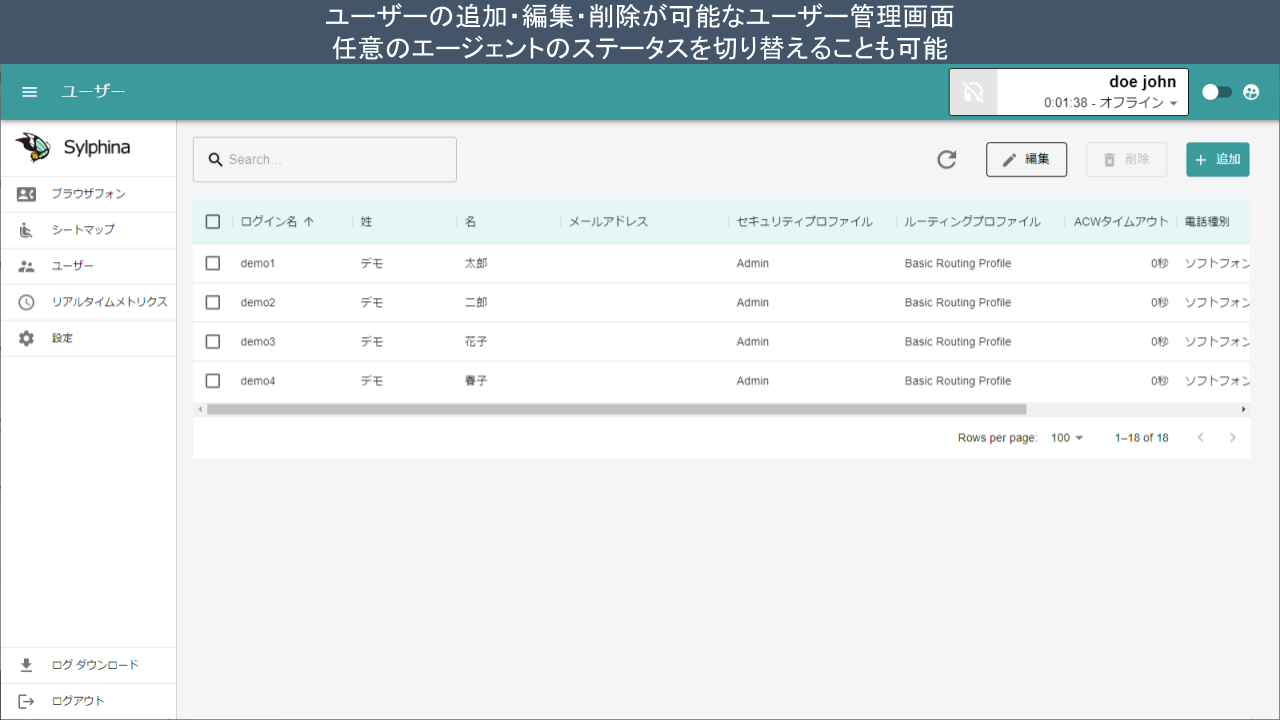Open the hamburger menu icon
The height and width of the screenshot is (720, 1280).
30,92
